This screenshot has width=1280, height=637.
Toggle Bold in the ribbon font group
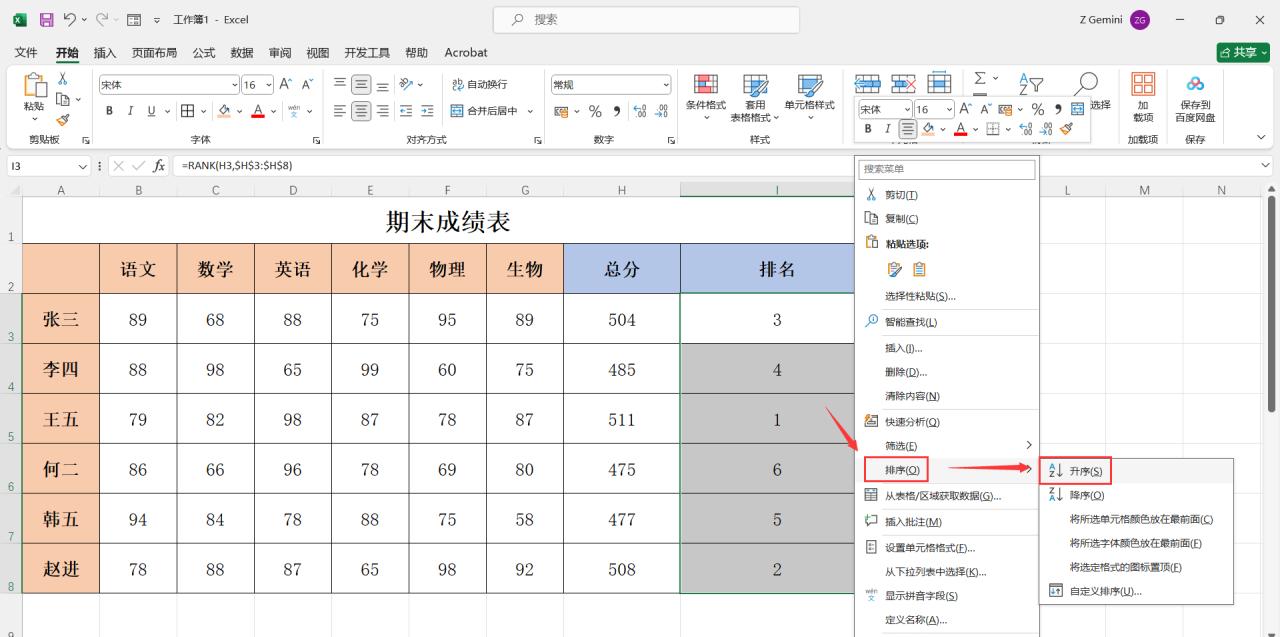pyautogui.click(x=109, y=111)
